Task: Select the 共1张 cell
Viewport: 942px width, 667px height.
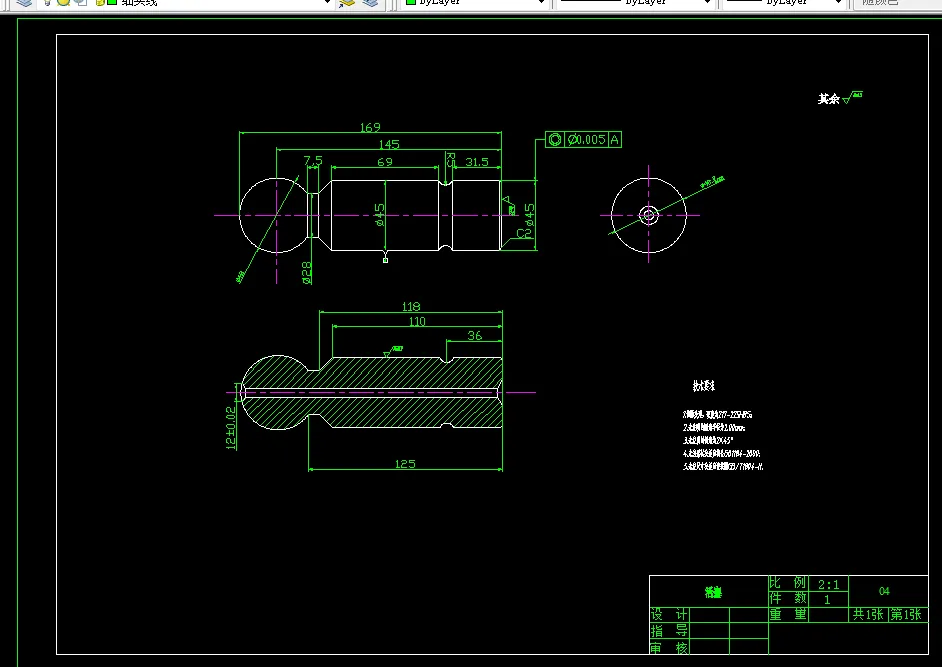Action: pos(868,614)
